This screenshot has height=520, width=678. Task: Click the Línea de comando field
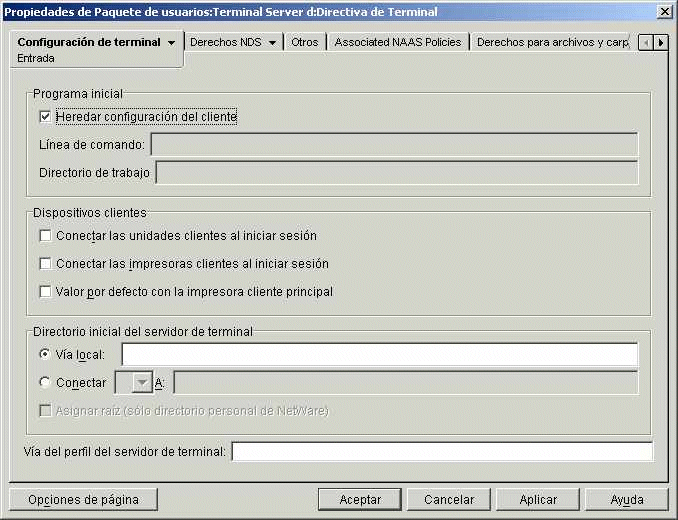click(394, 144)
